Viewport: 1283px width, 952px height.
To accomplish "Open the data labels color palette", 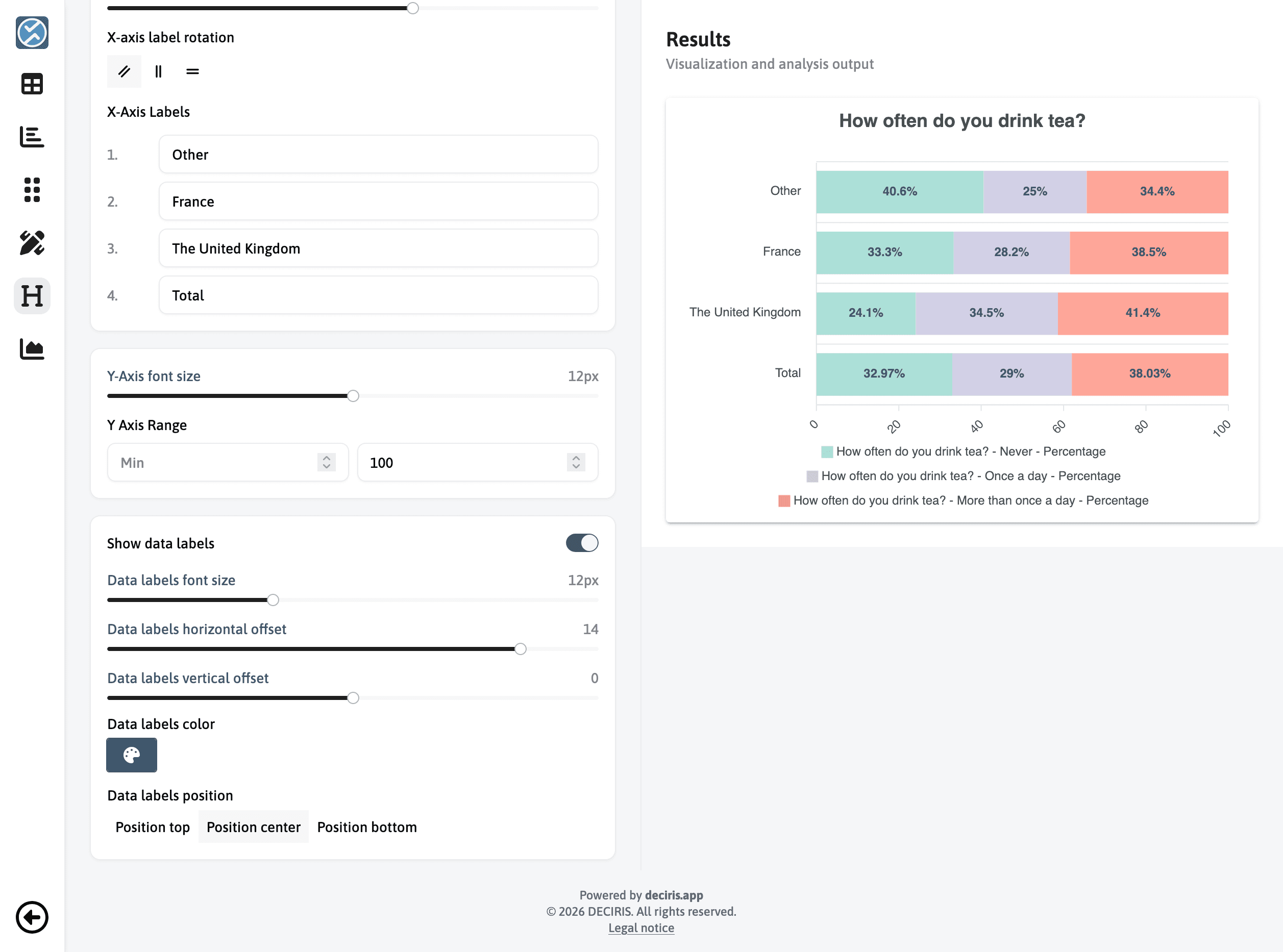I will [131, 755].
